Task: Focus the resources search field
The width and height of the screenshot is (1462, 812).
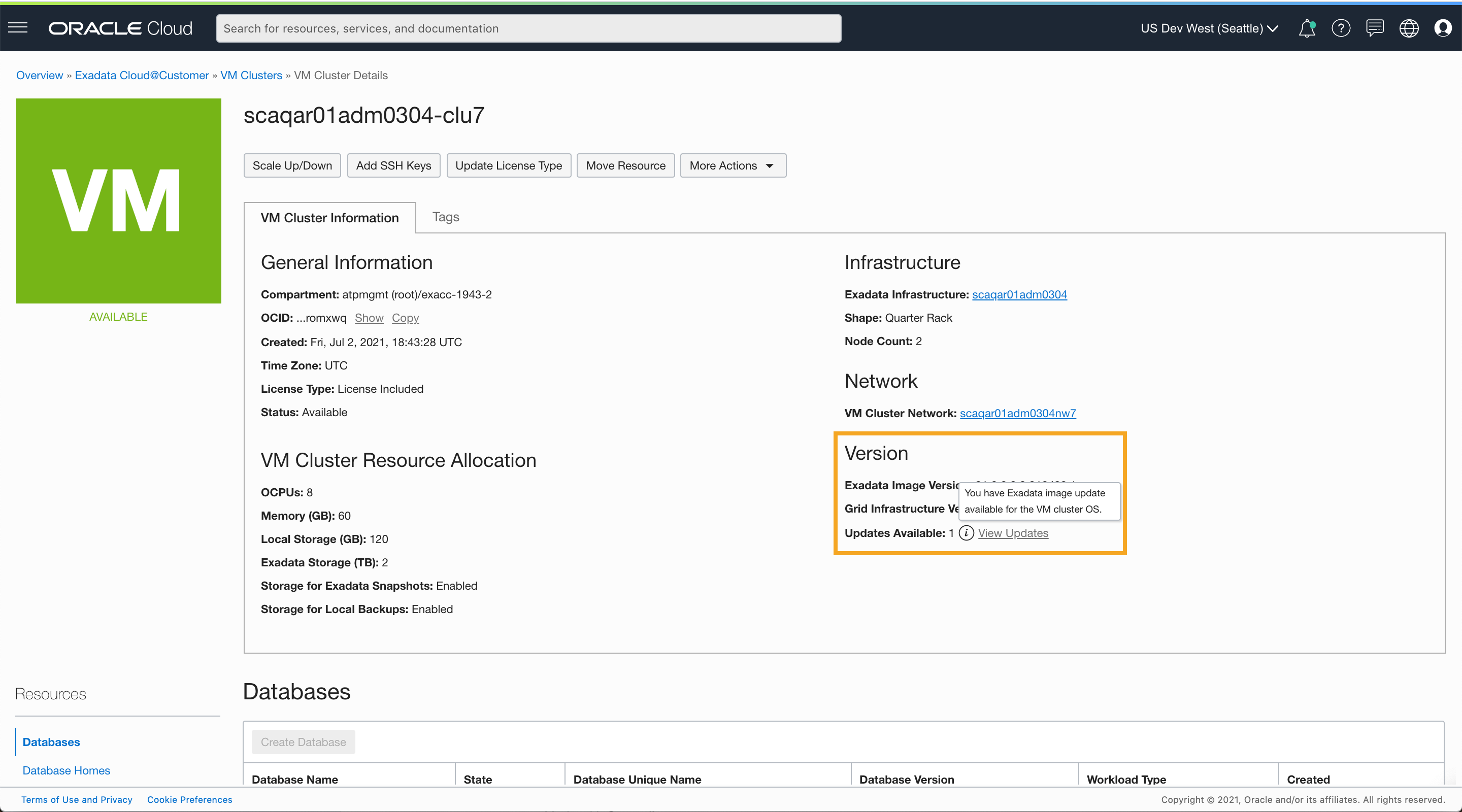Action: (528, 28)
